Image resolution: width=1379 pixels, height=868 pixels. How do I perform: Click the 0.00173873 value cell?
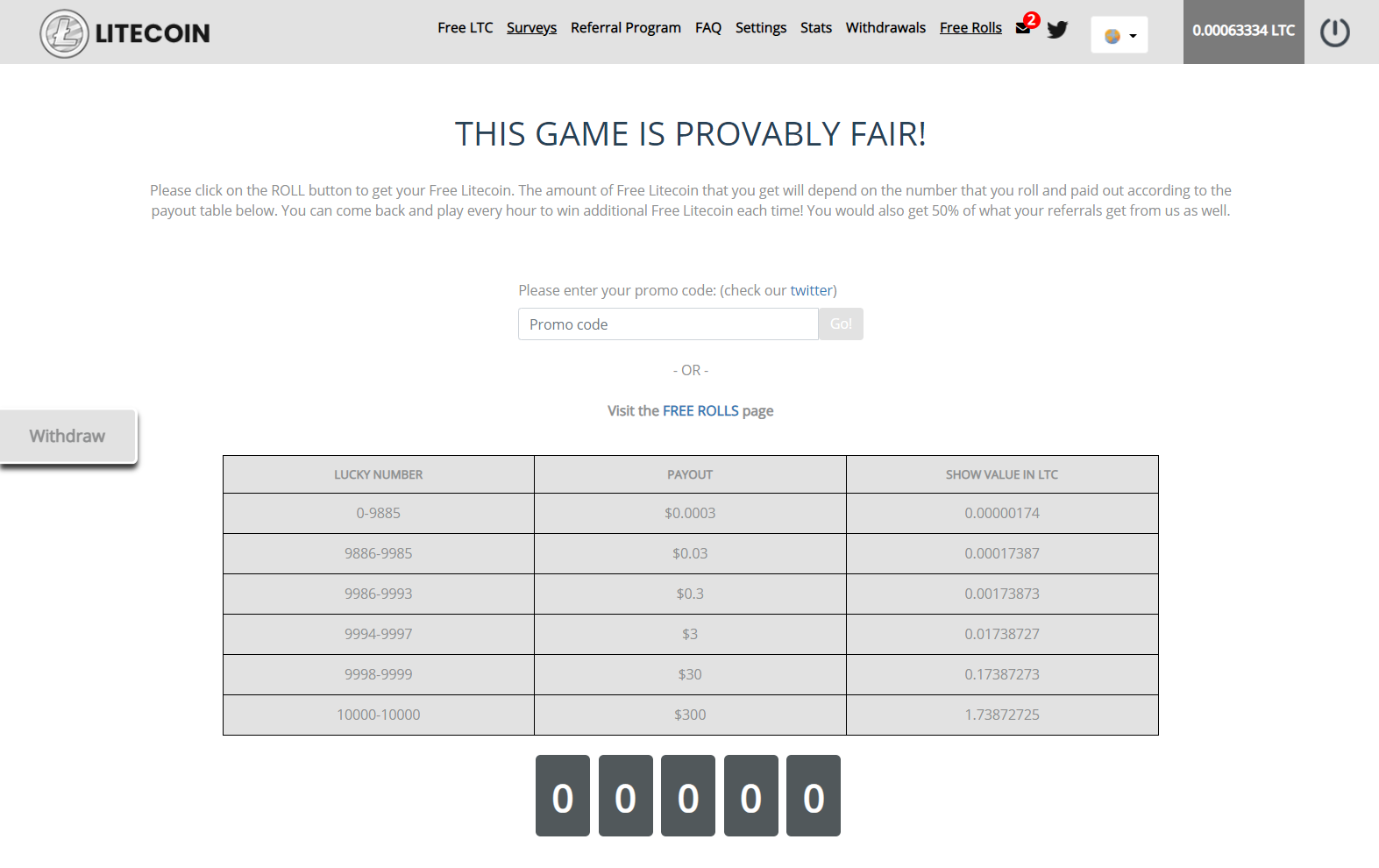pos(1002,594)
